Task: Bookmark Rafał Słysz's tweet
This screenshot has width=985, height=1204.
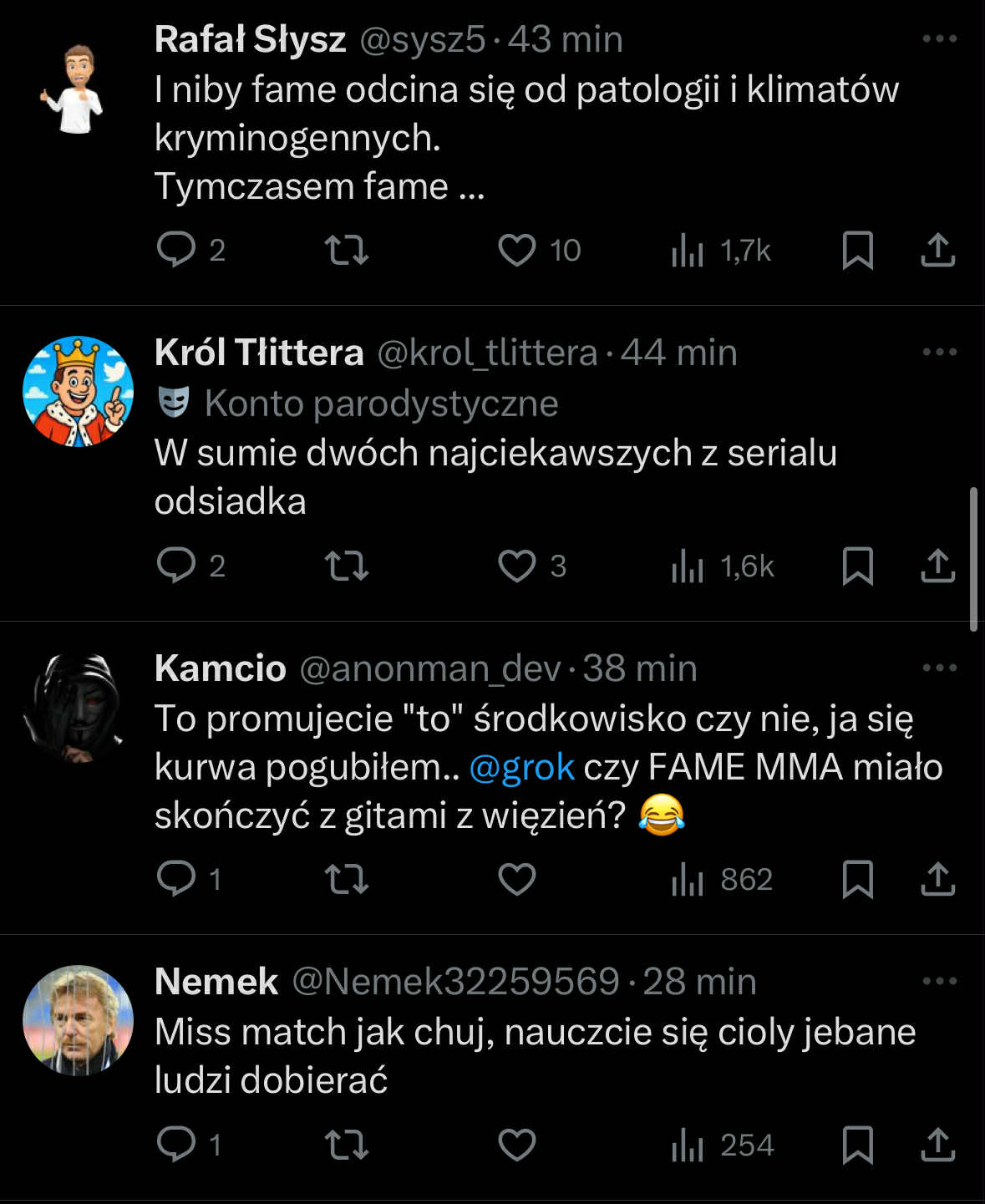Action: click(x=857, y=250)
